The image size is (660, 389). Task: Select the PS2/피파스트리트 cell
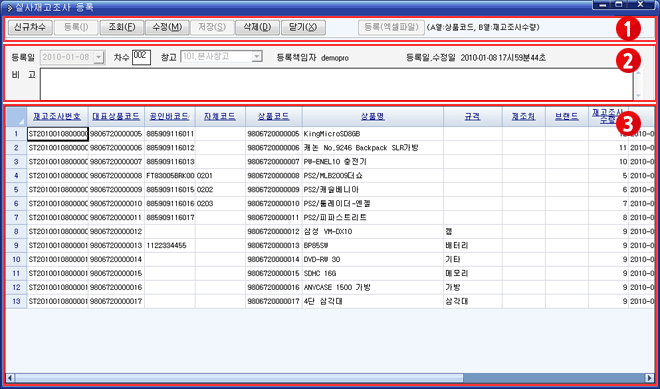(x=373, y=218)
